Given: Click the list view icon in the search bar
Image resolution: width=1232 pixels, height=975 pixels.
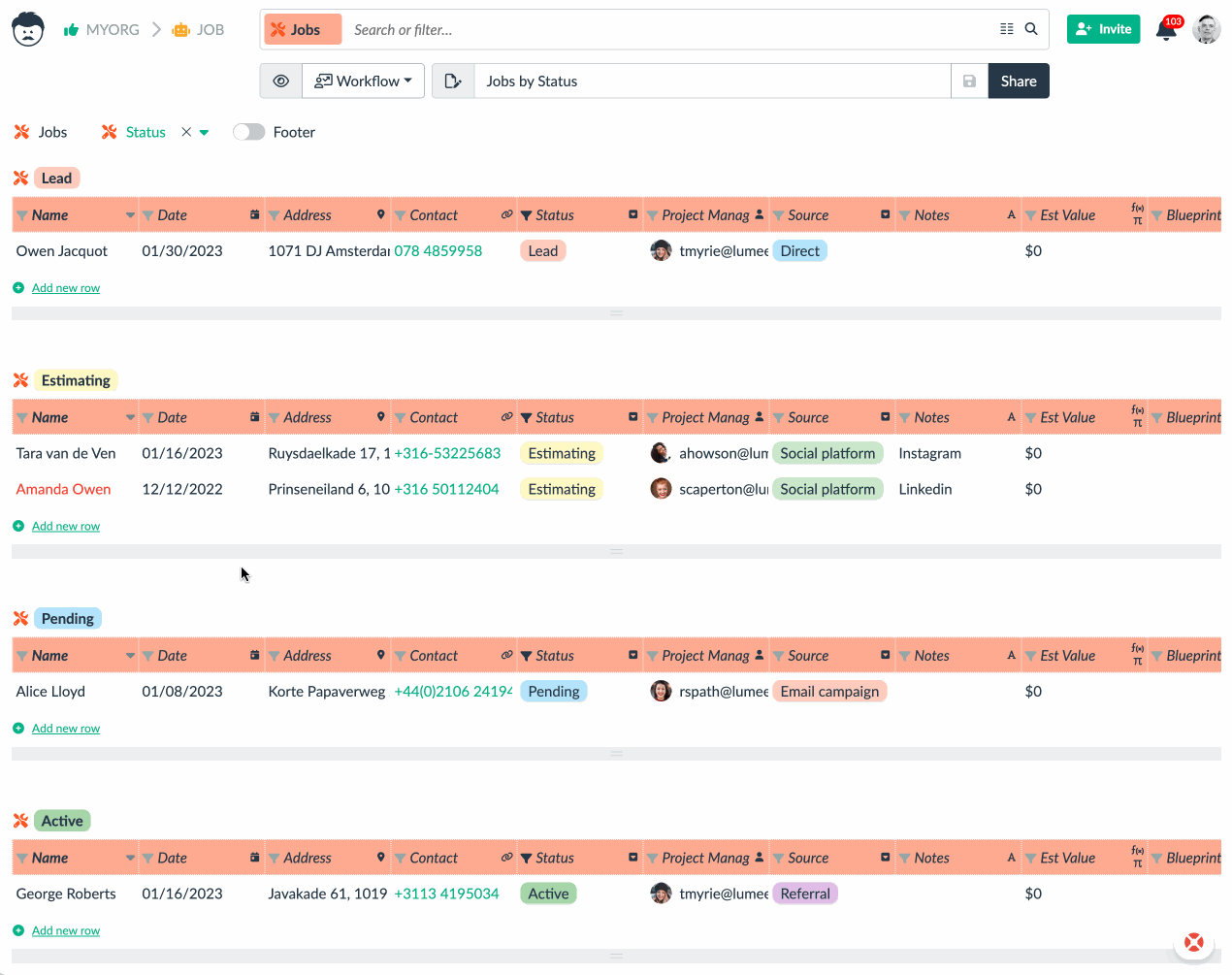Looking at the screenshot, I should point(1006,29).
